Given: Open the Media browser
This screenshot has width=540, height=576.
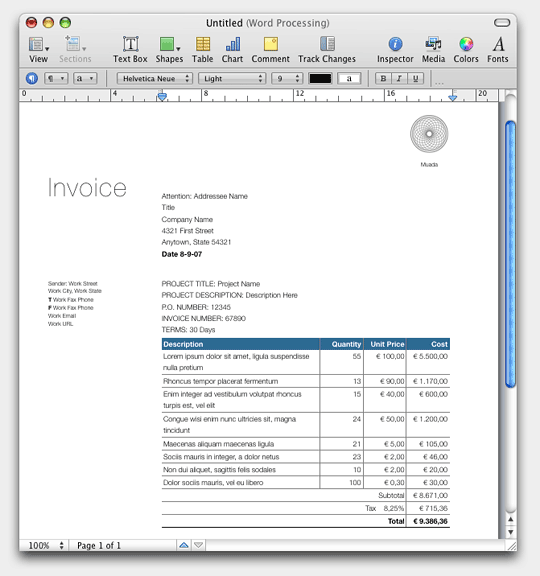Looking at the screenshot, I should coord(433,50).
